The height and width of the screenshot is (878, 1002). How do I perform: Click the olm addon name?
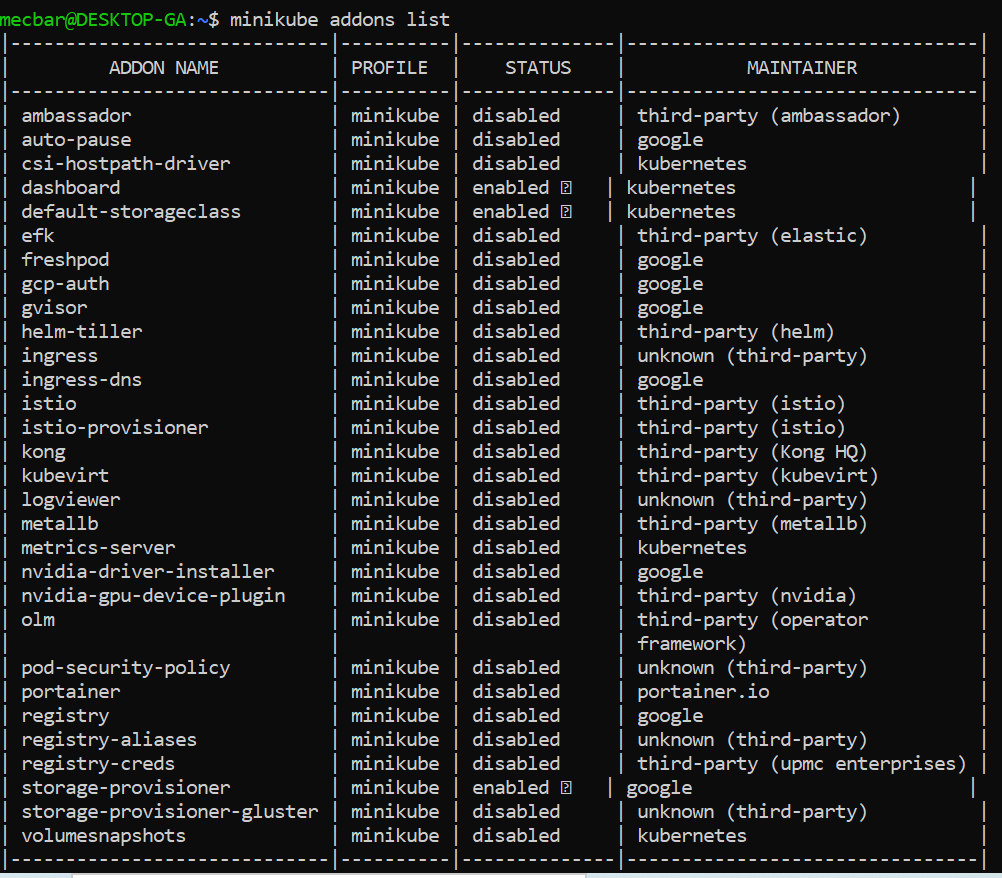pyautogui.click(x=38, y=620)
